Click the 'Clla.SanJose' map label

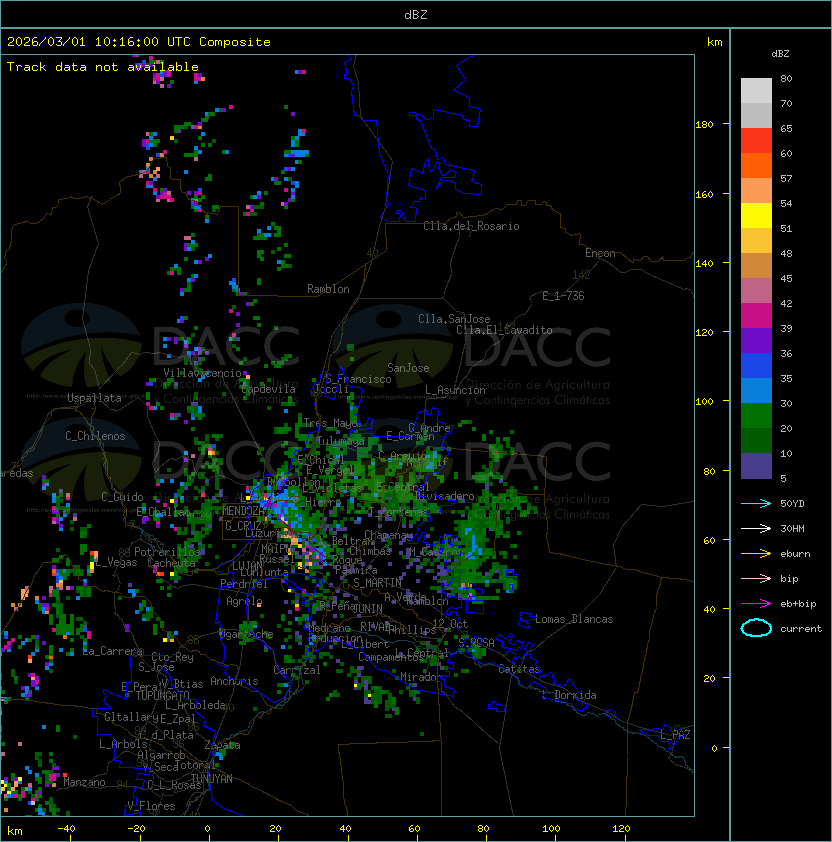(454, 319)
